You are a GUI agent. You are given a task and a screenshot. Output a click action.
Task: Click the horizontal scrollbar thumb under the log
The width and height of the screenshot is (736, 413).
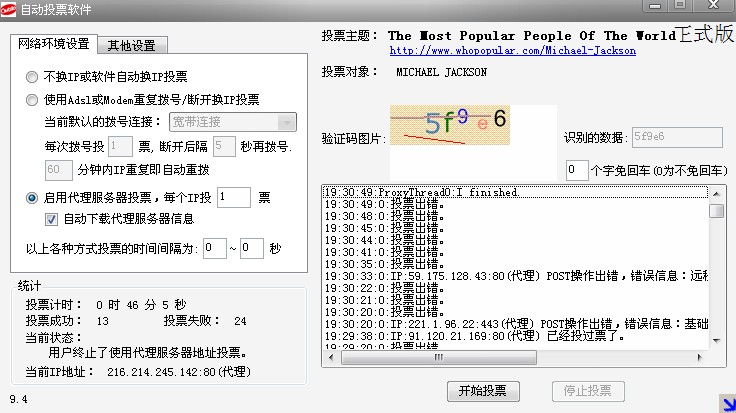(439, 358)
